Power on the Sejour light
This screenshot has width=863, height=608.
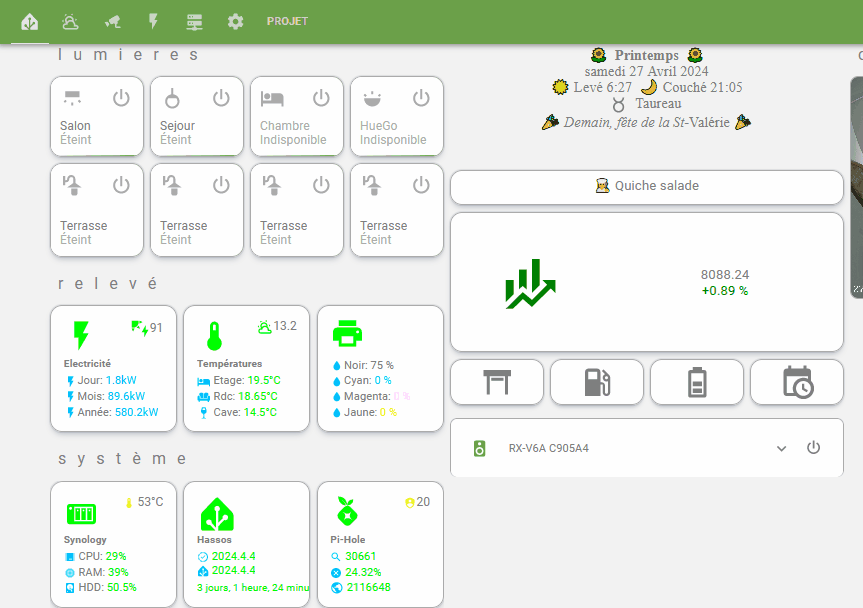tap(221, 98)
